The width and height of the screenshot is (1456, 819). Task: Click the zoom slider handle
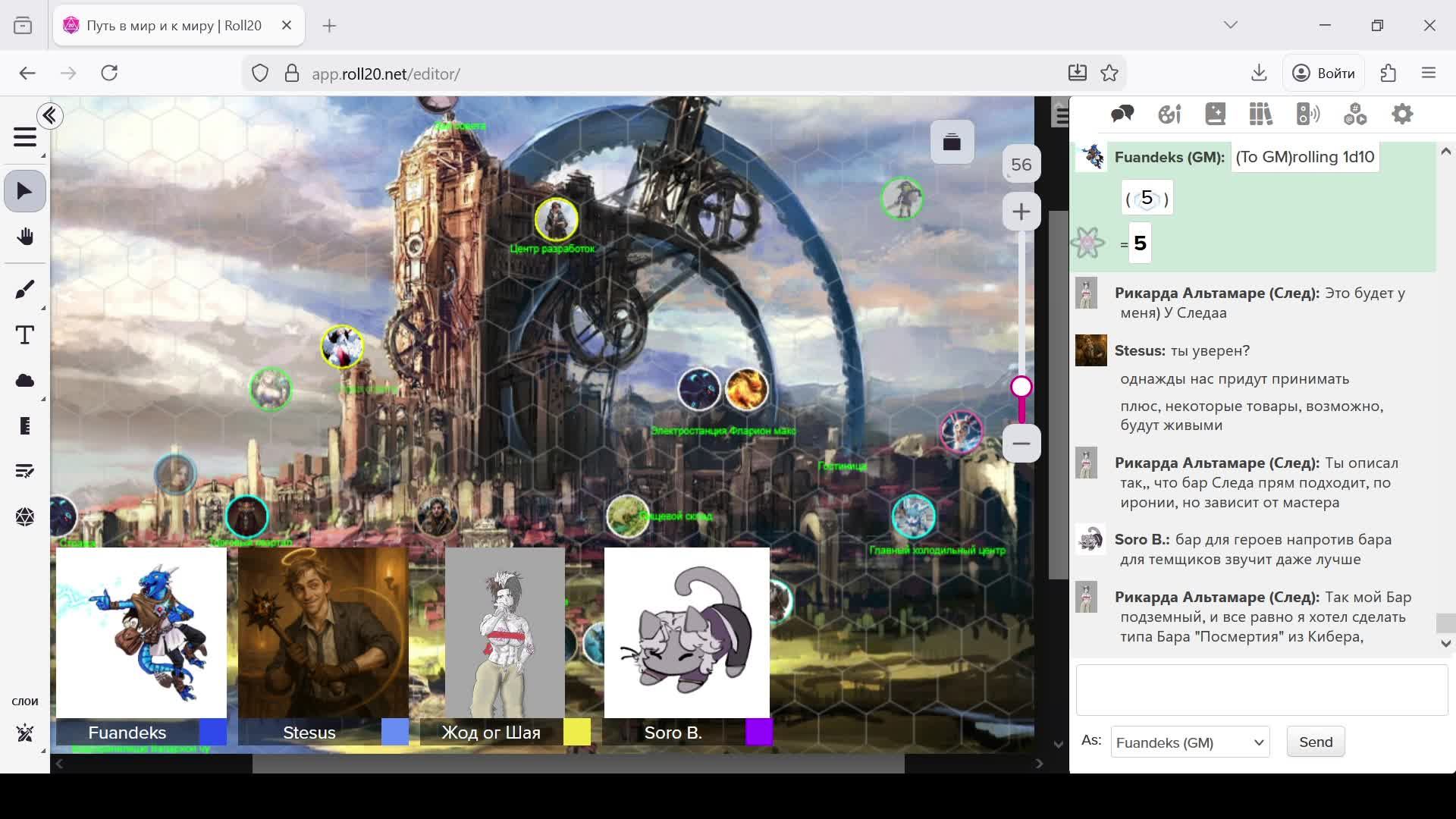point(1021,388)
